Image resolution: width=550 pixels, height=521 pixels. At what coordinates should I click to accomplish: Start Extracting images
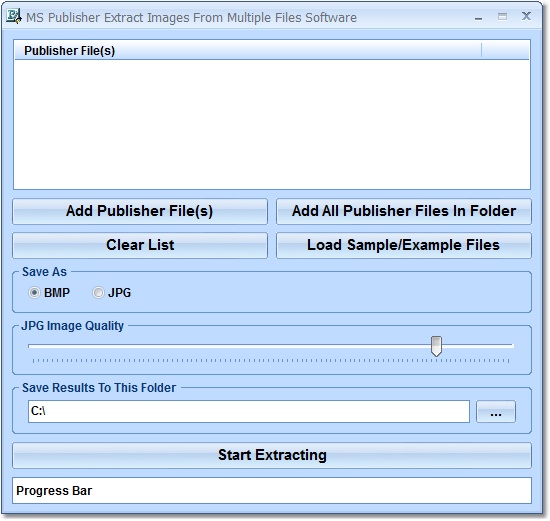click(272, 455)
